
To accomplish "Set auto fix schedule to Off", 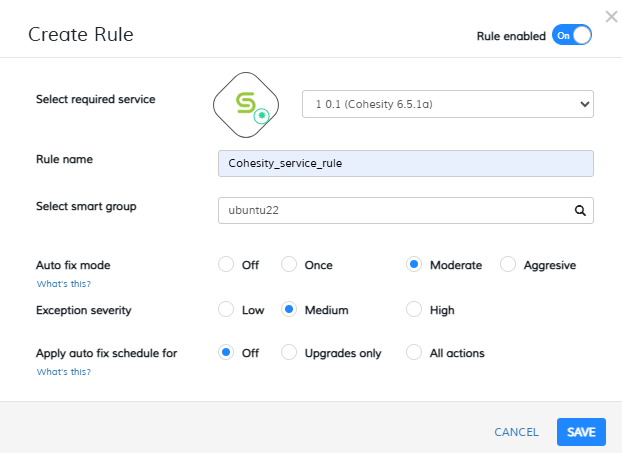I will tap(226, 353).
